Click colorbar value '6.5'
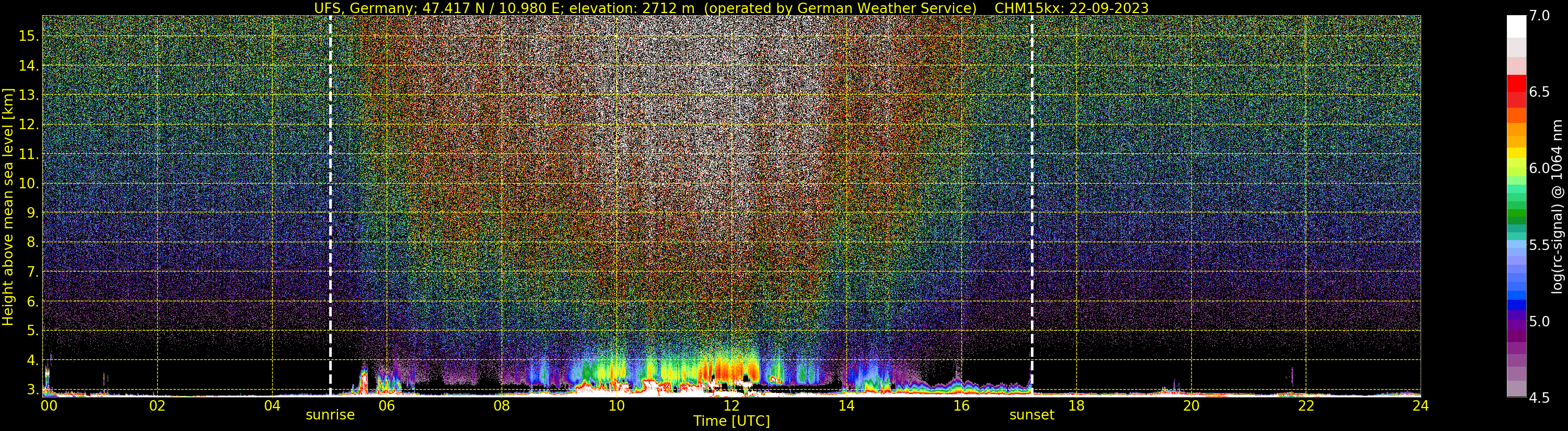Screen dimensions: 1568x431 [1539, 92]
